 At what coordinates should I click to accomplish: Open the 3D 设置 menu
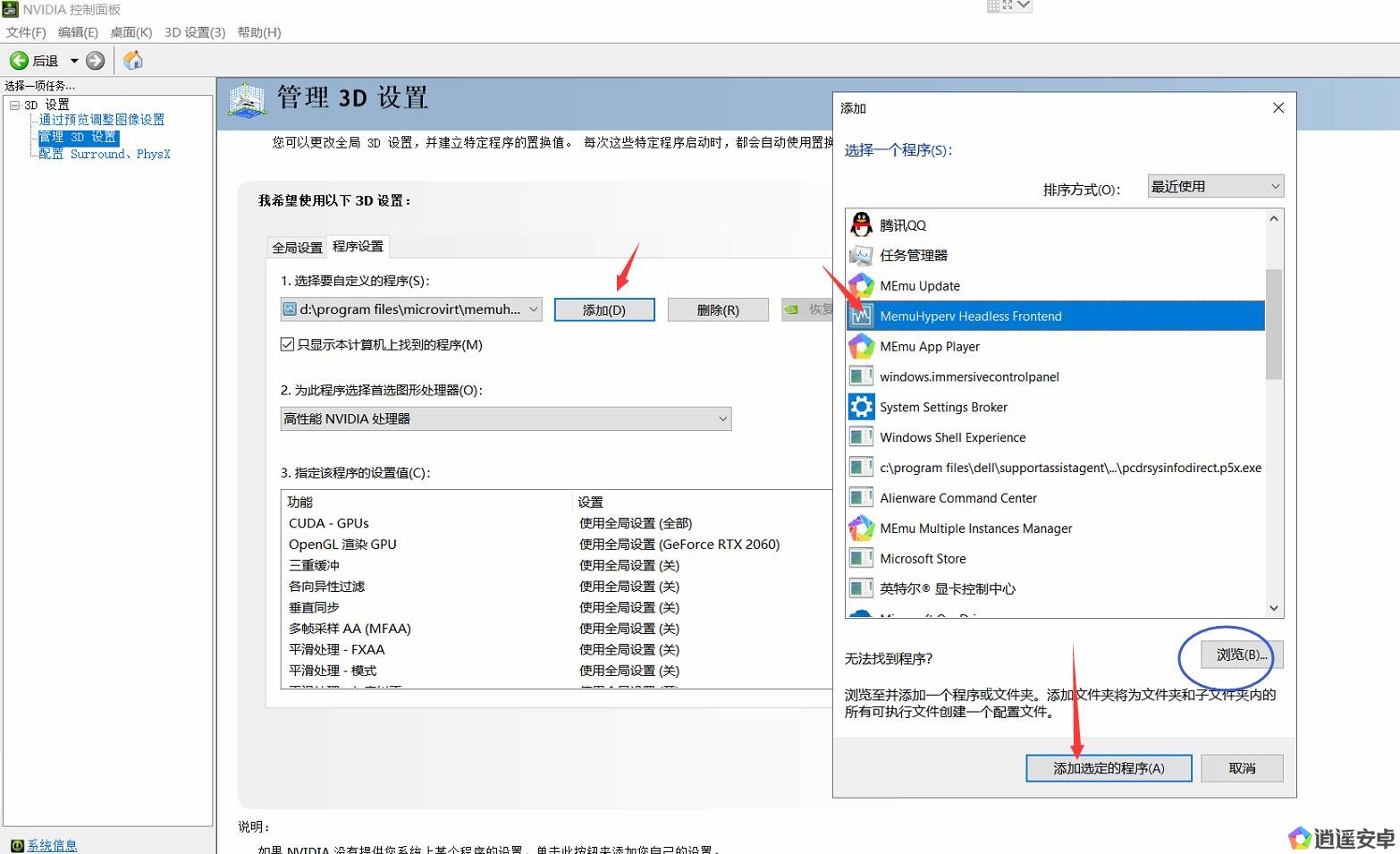click(x=194, y=32)
